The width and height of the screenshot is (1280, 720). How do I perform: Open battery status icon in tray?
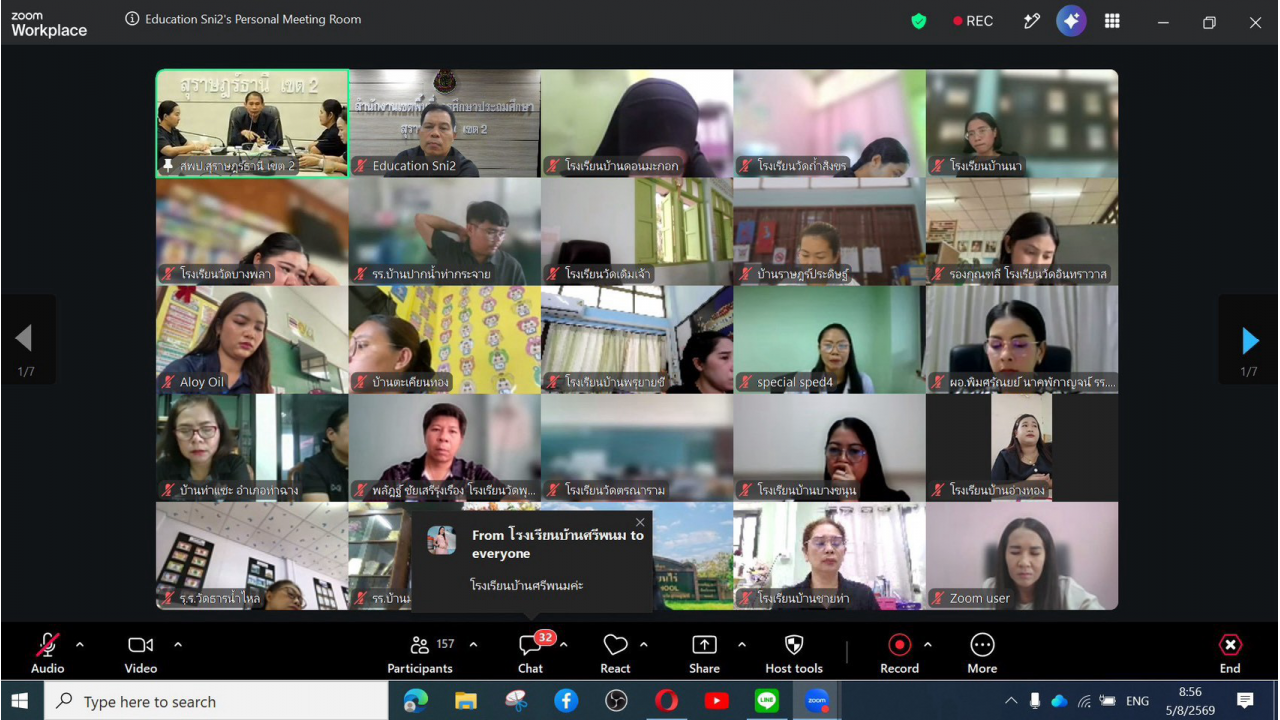tap(1108, 701)
